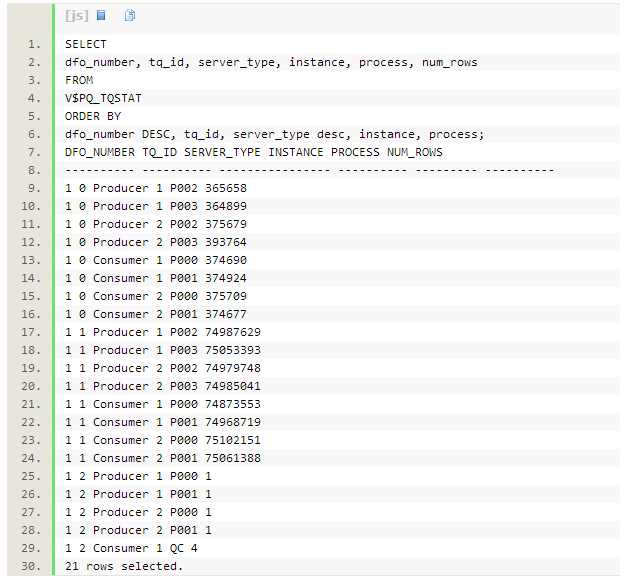Click the FROM keyword line
Viewport: 632px width, 583px height.
click(79, 80)
